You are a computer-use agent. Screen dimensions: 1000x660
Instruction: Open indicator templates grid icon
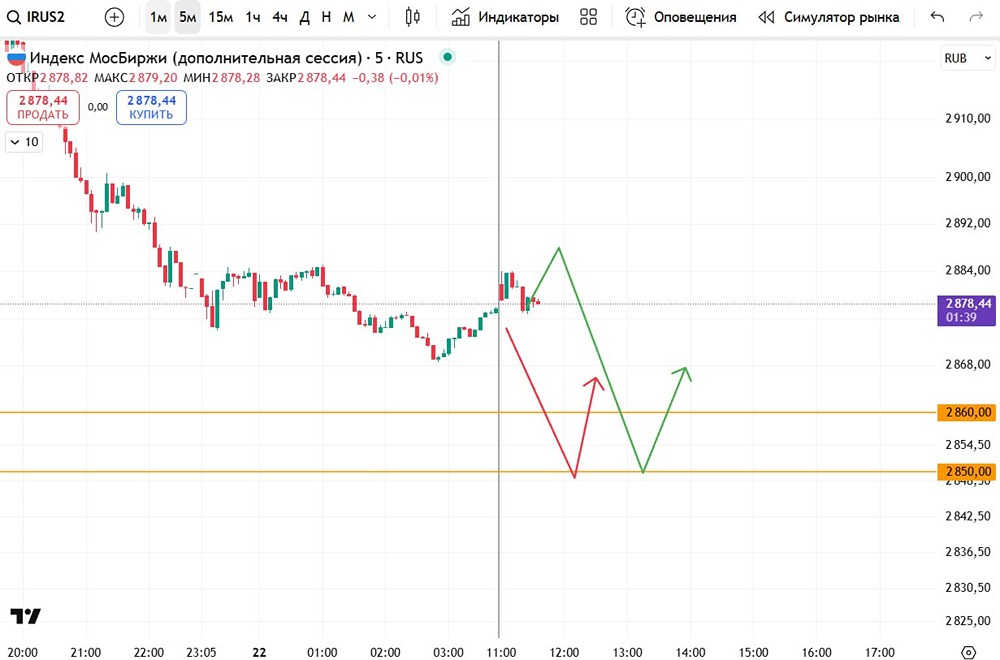589,17
